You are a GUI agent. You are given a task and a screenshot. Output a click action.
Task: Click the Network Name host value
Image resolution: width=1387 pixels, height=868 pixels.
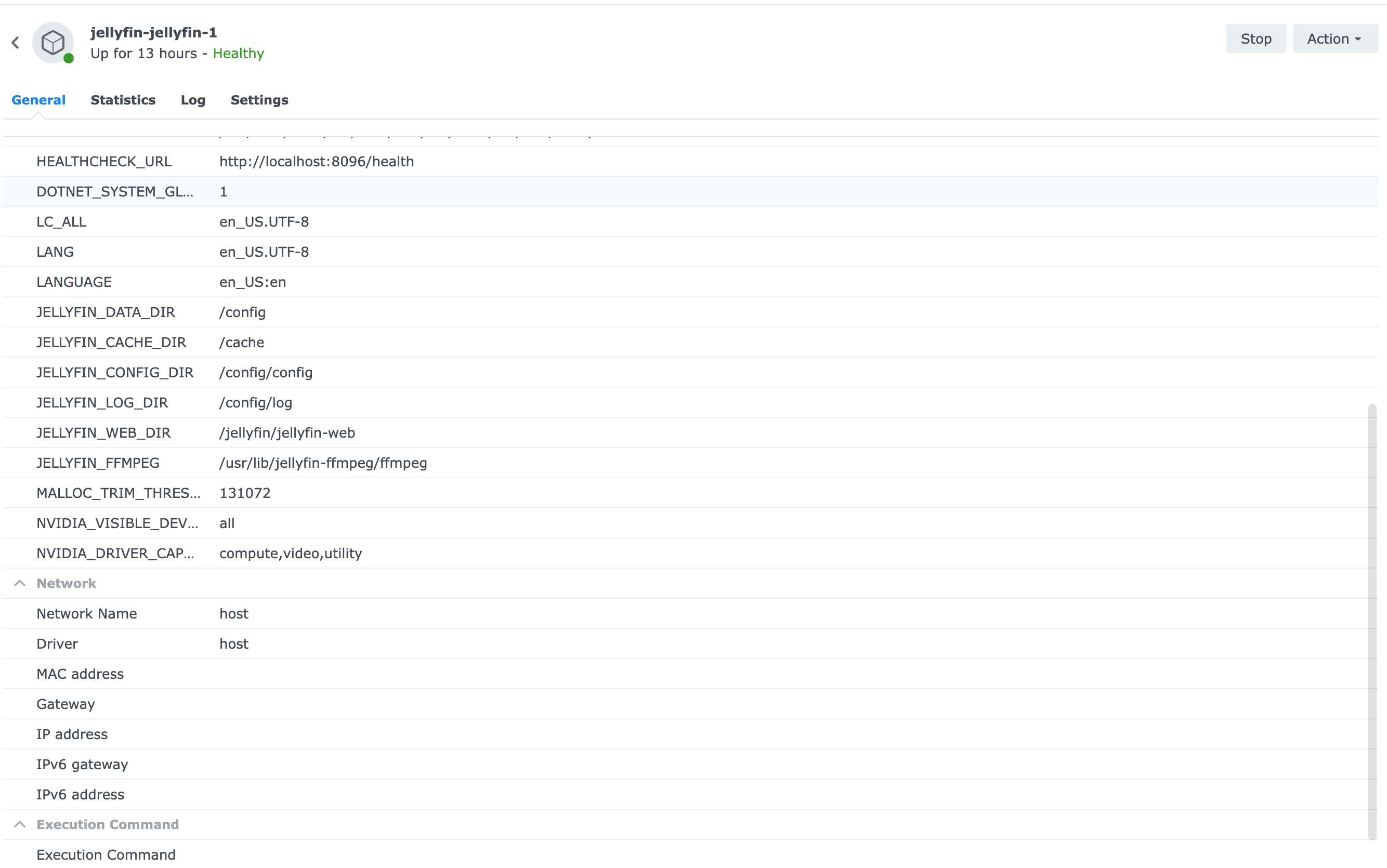pos(233,614)
